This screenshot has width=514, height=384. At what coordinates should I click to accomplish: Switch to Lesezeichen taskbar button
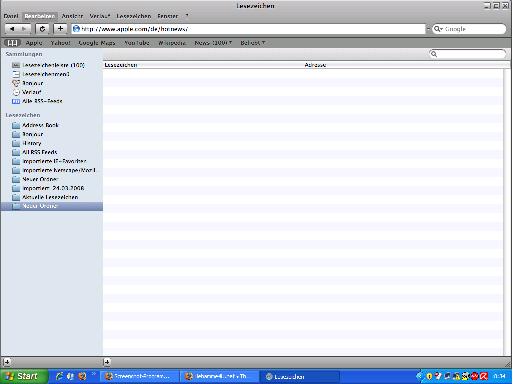pos(300,377)
